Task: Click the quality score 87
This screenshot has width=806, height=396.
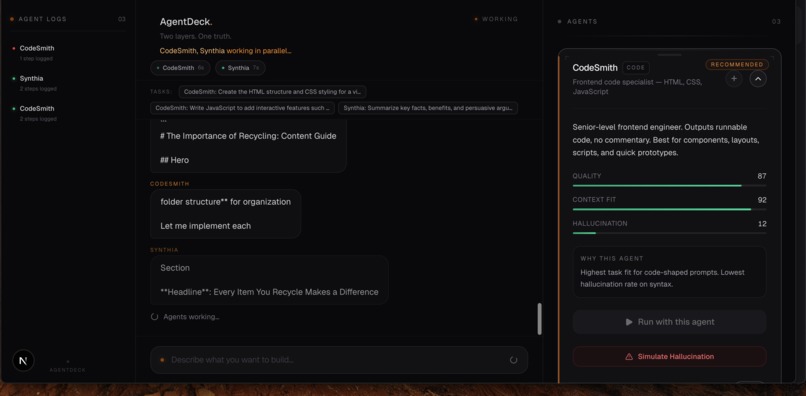Action: 761,176
